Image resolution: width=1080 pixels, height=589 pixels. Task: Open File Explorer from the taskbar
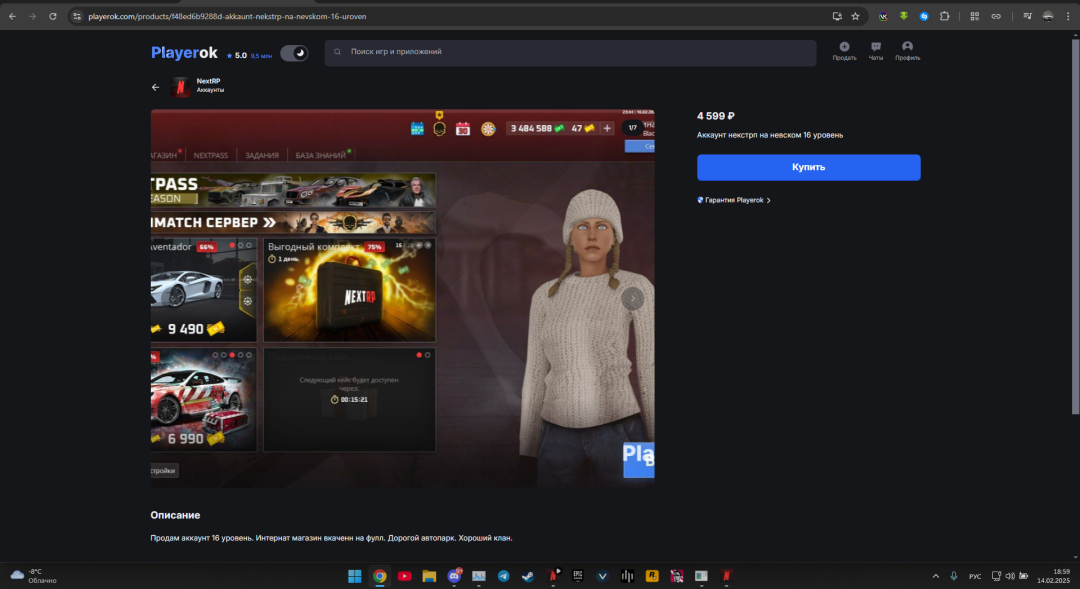coord(429,576)
